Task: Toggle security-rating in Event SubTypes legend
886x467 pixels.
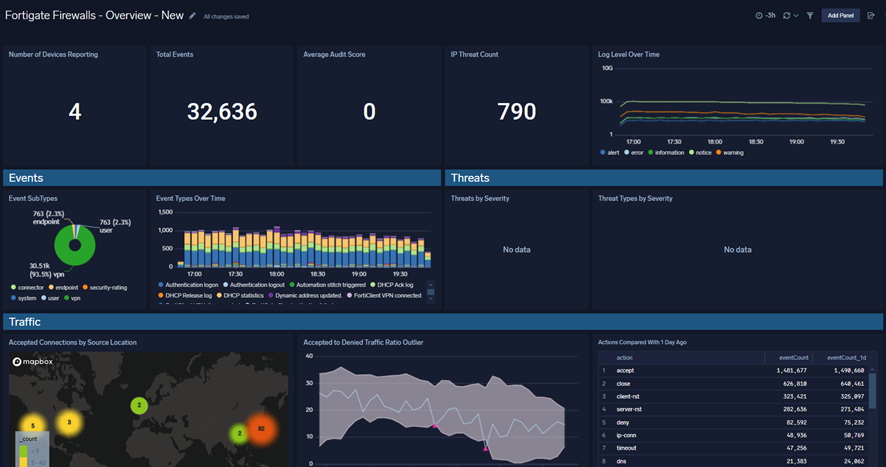Action: [105, 288]
